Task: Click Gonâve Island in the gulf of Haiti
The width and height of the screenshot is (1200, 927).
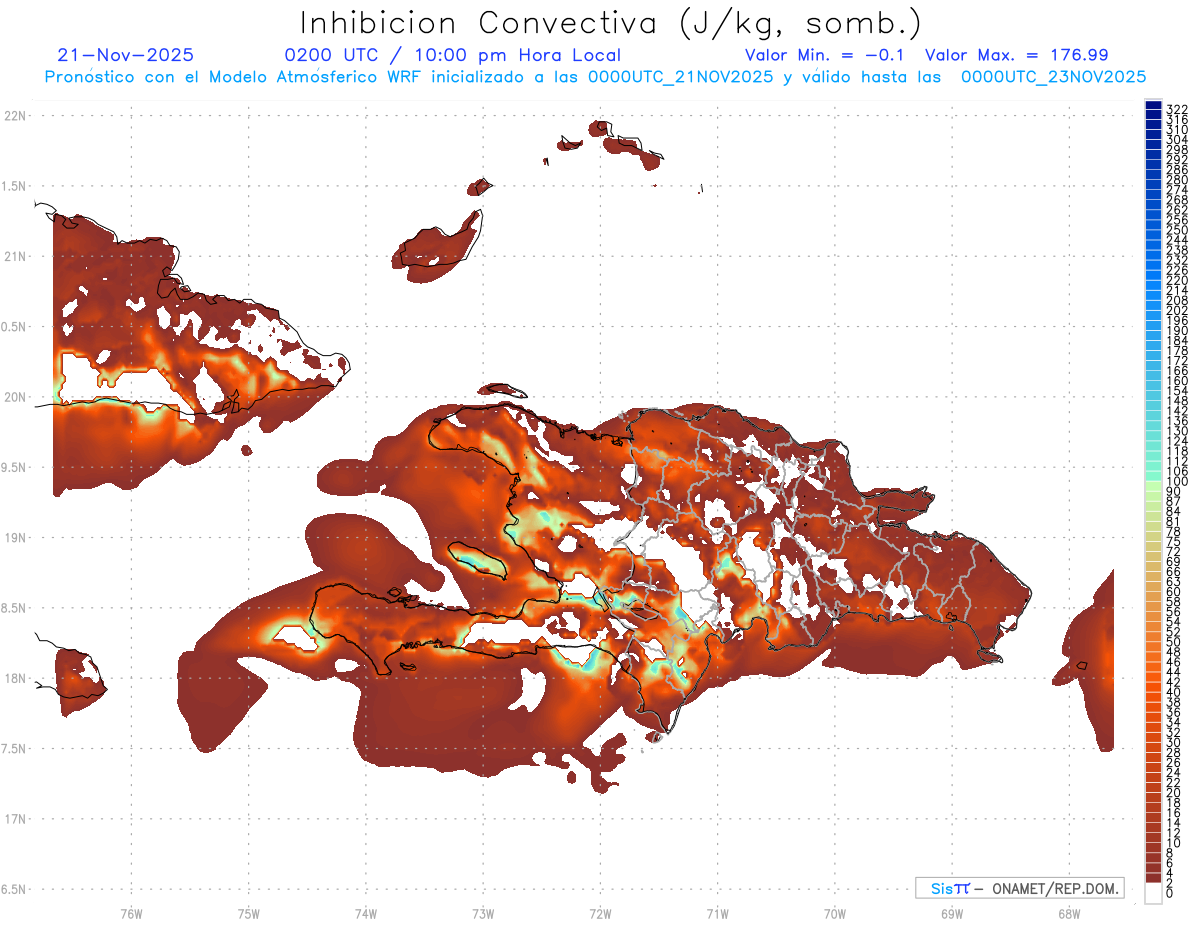Action: (478, 558)
